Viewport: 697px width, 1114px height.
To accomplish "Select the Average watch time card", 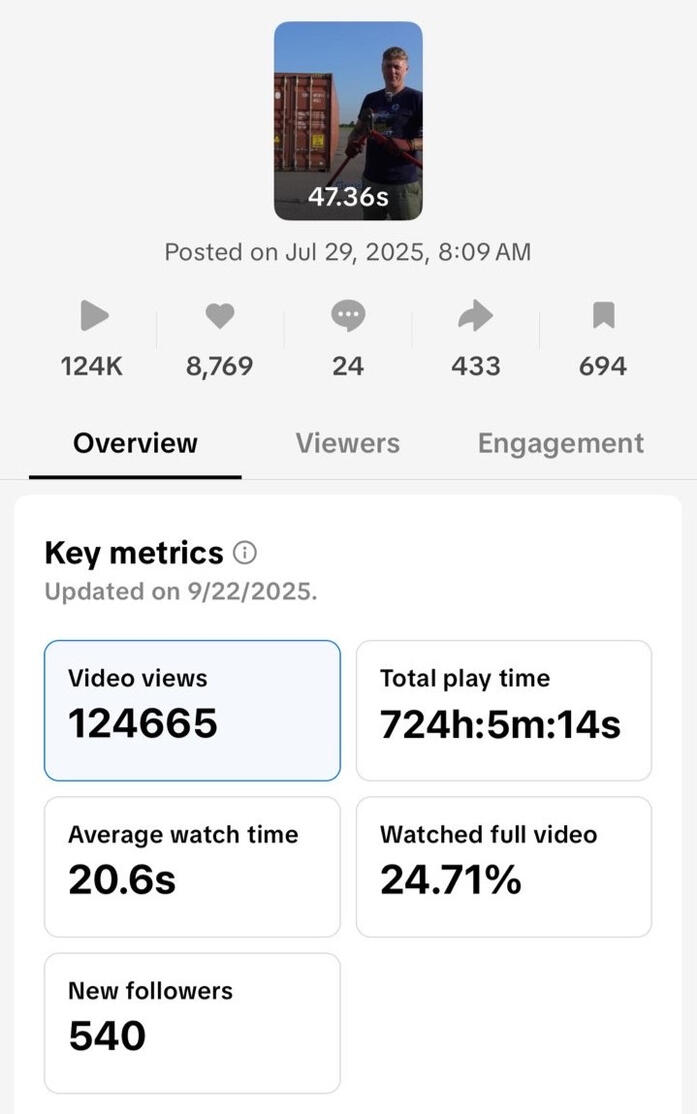I will pyautogui.click(x=192, y=866).
